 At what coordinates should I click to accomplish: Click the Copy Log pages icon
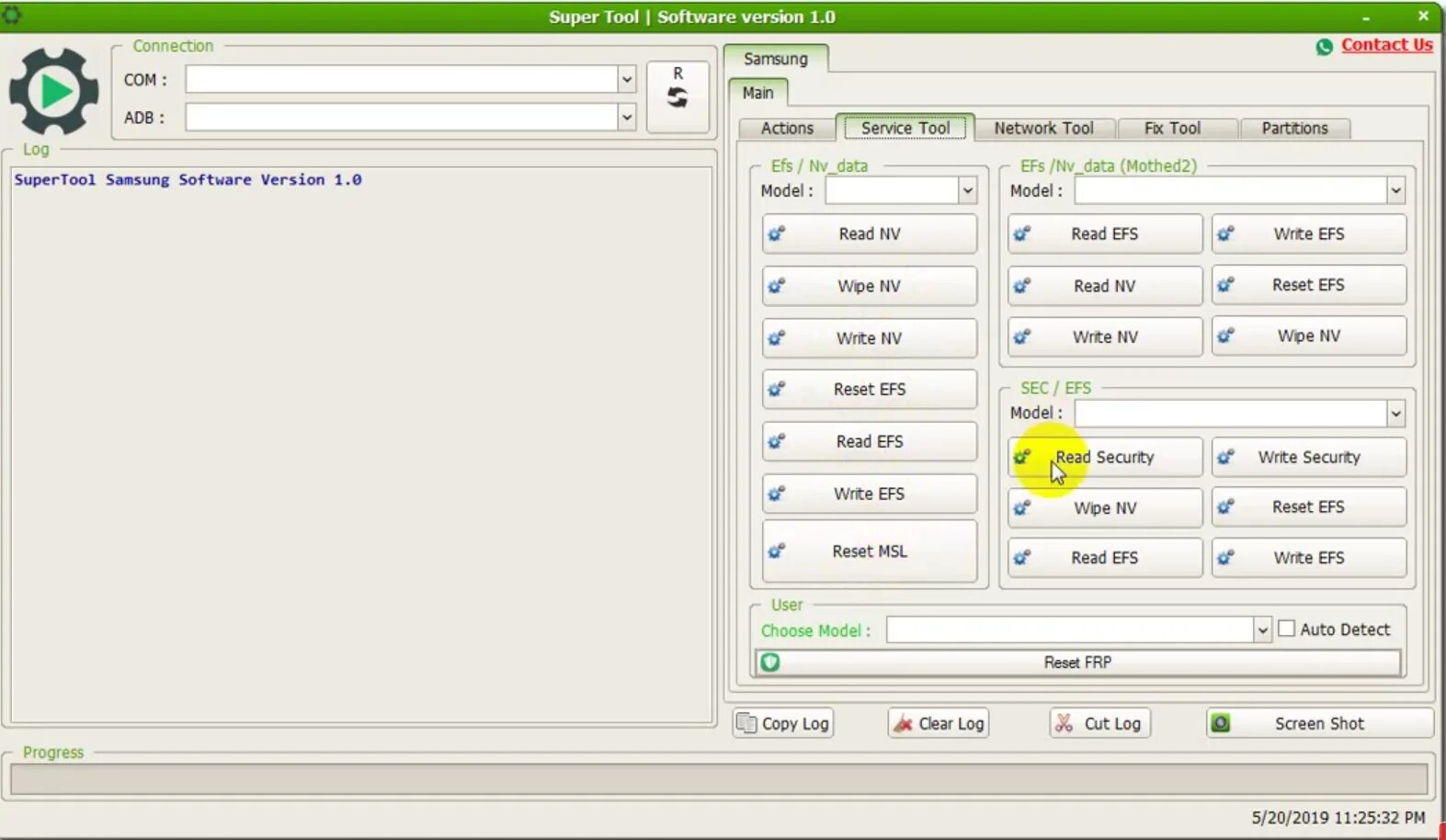pos(746,723)
